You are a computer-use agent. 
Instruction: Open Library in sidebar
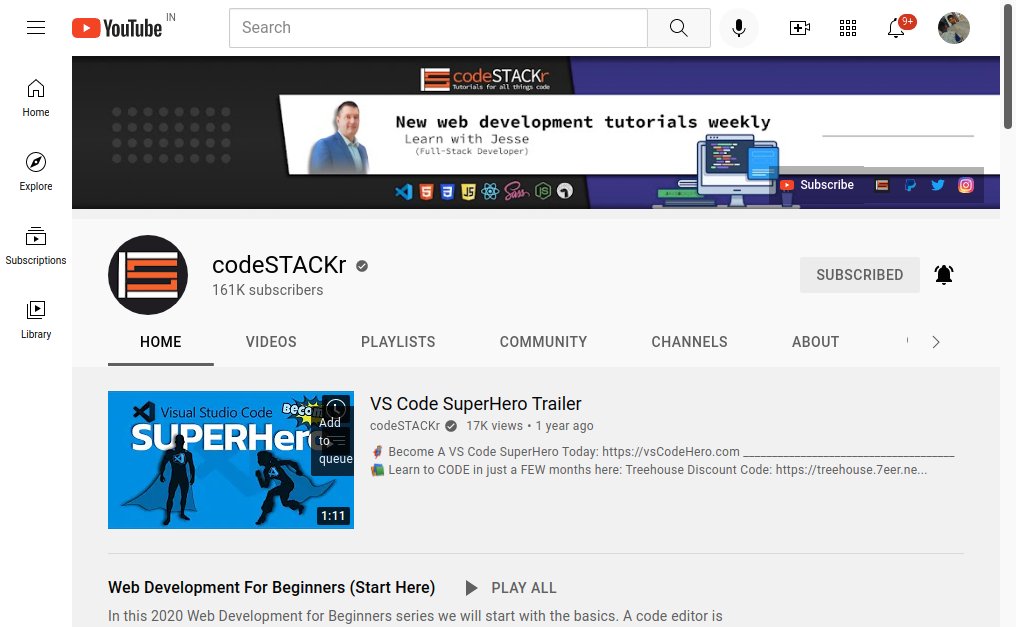36,320
